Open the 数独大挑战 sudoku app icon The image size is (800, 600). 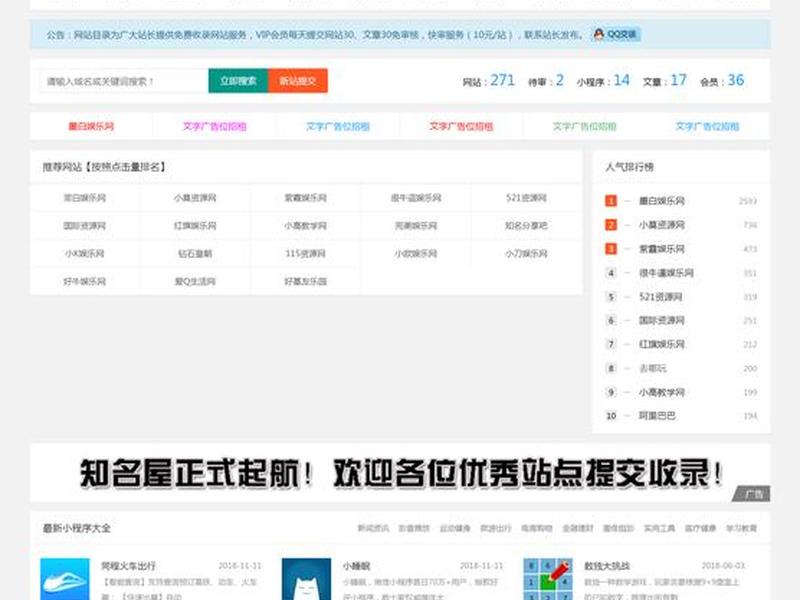tap(548, 579)
